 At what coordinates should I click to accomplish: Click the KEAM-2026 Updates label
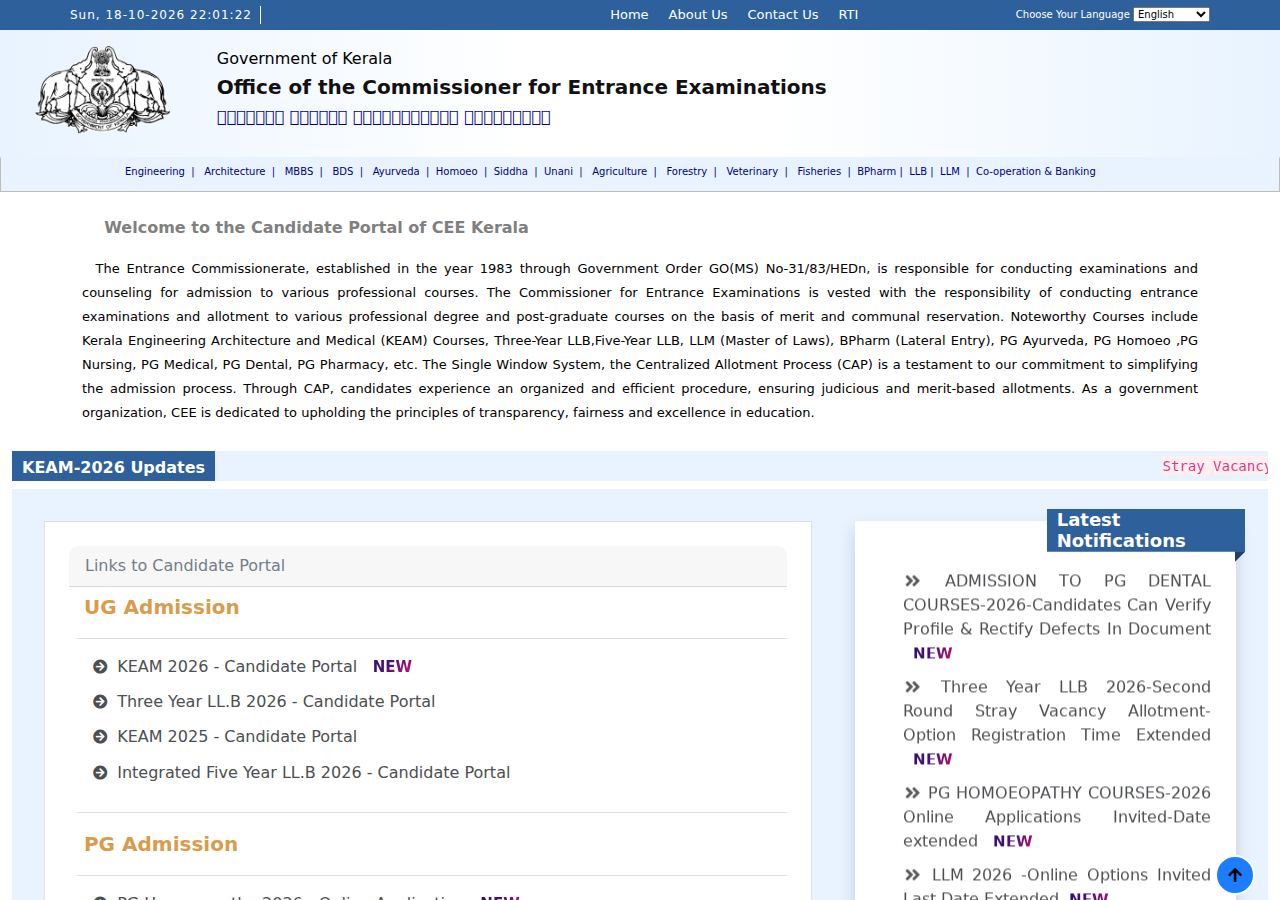pos(113,467)
